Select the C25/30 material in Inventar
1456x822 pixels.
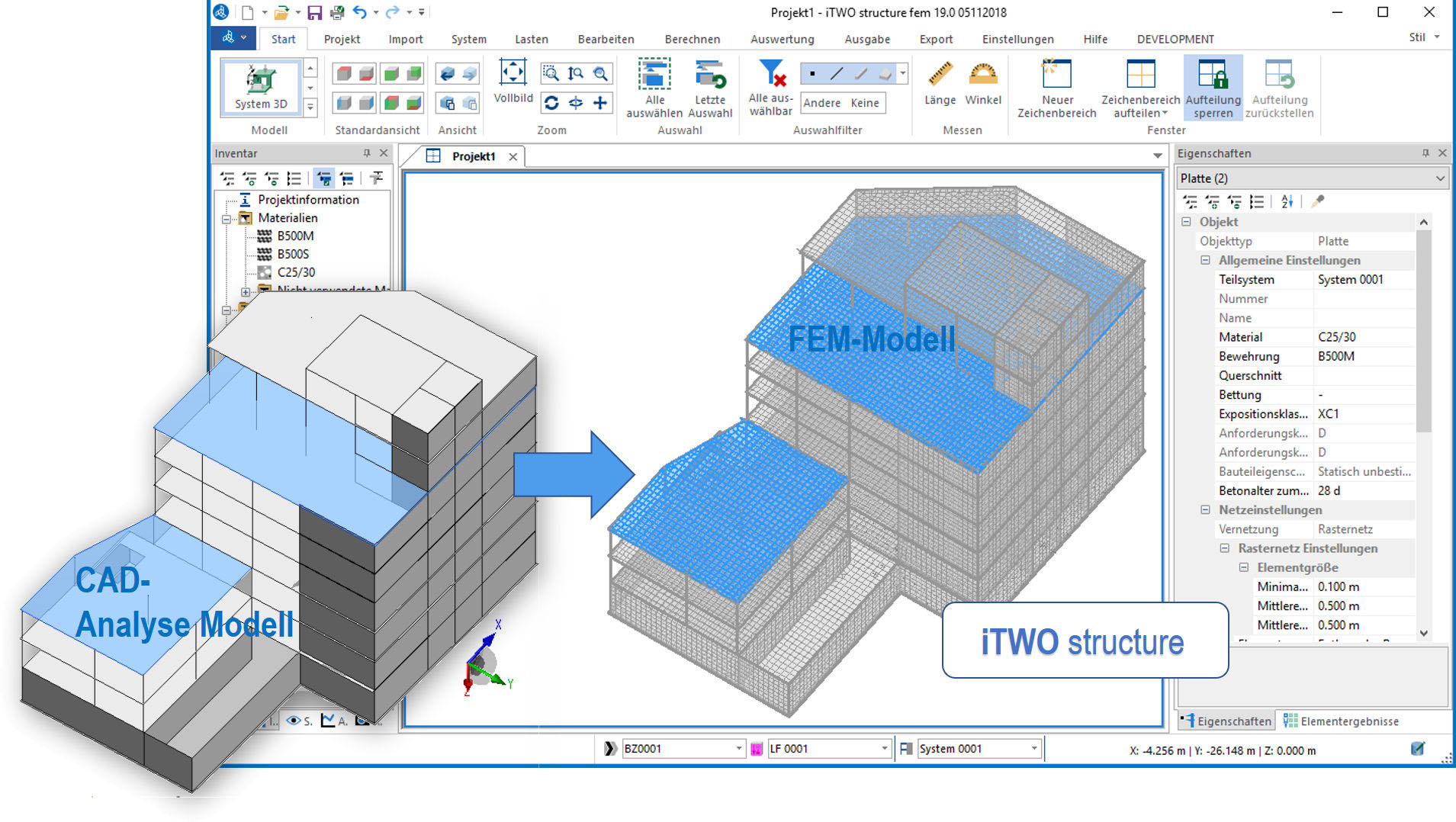296,272
